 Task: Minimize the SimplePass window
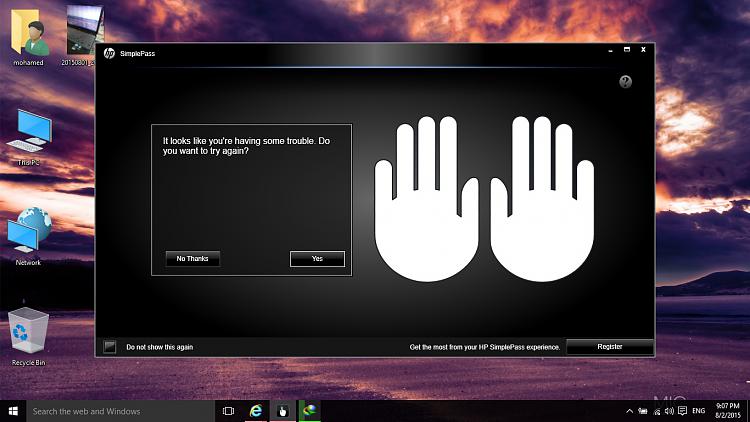tap(610, 50)
